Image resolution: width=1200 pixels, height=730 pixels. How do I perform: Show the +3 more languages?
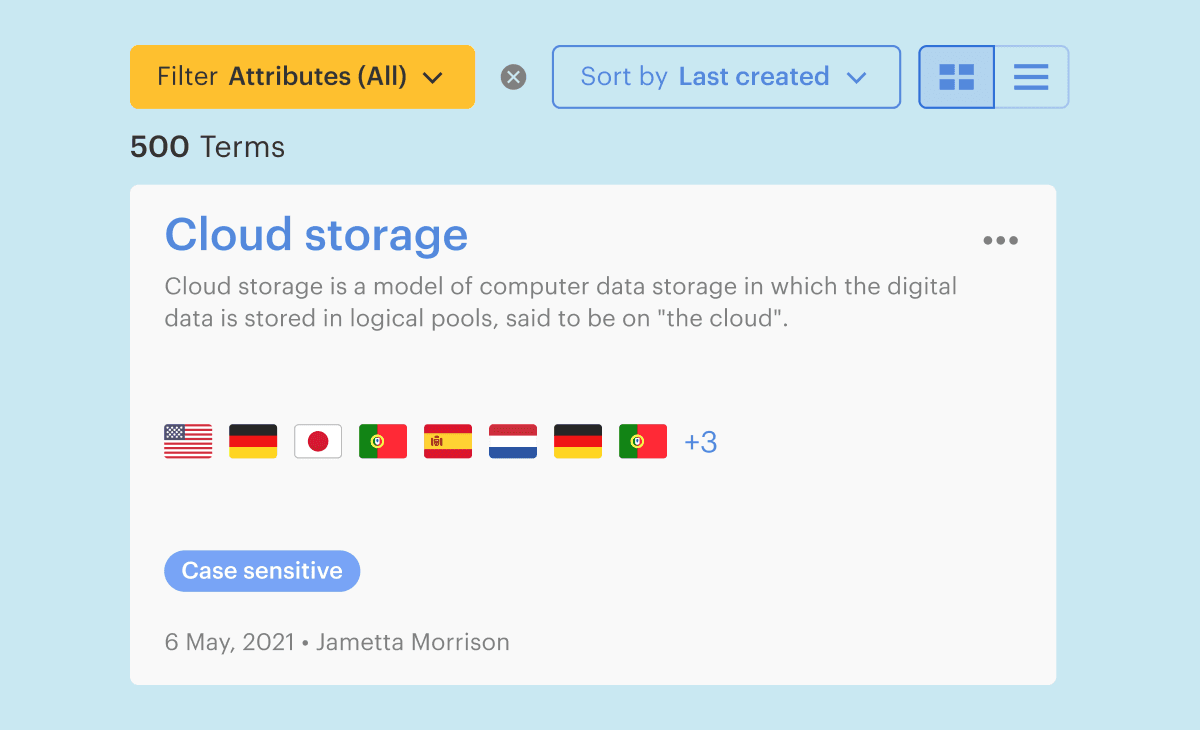701,442
